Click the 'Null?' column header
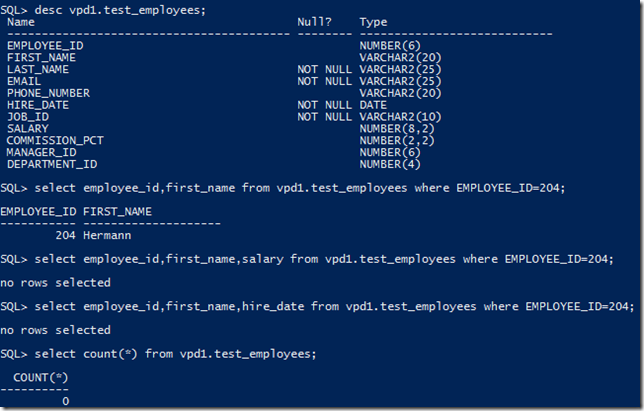Viewport: 644px width, 411px height. [314, 22]
